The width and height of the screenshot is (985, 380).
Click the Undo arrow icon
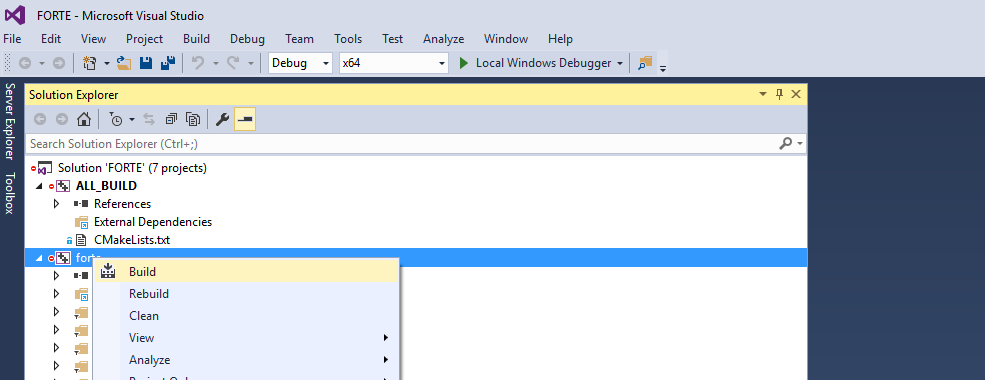[x=198, y=63]
